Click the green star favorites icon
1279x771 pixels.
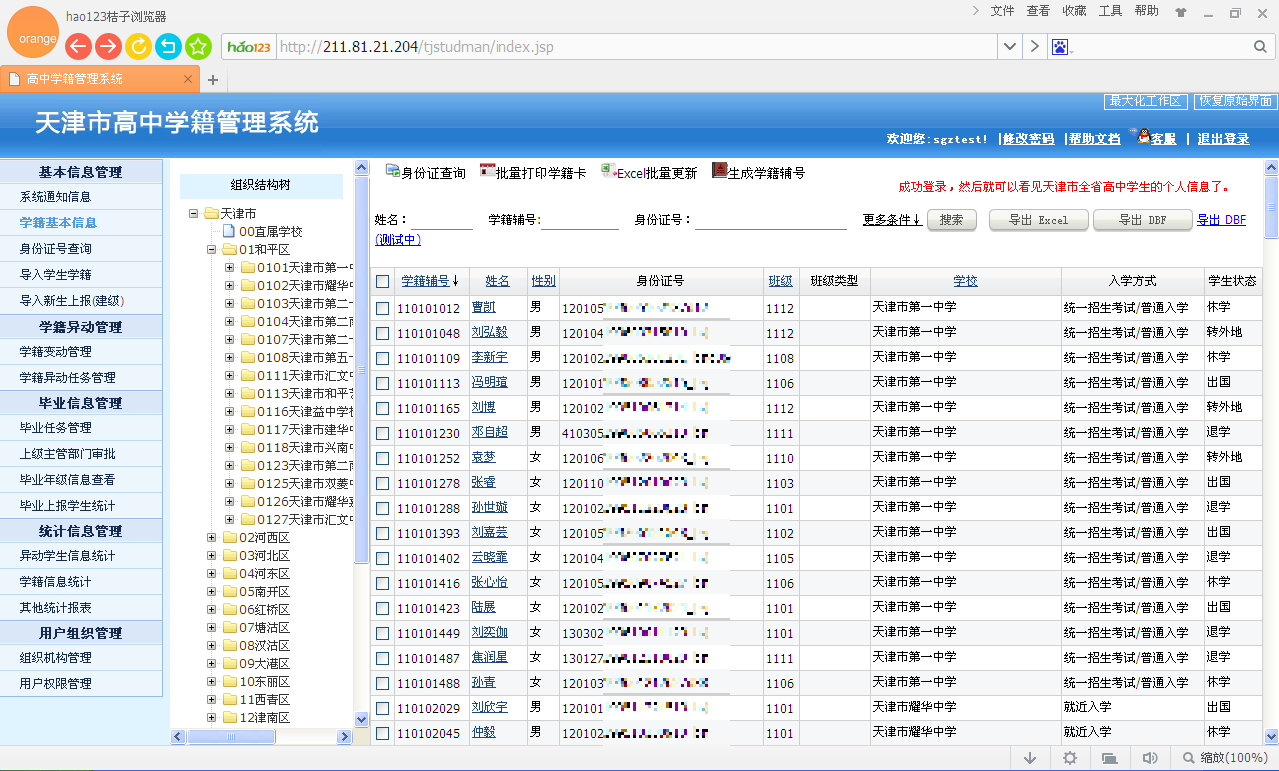pos(198,46)
